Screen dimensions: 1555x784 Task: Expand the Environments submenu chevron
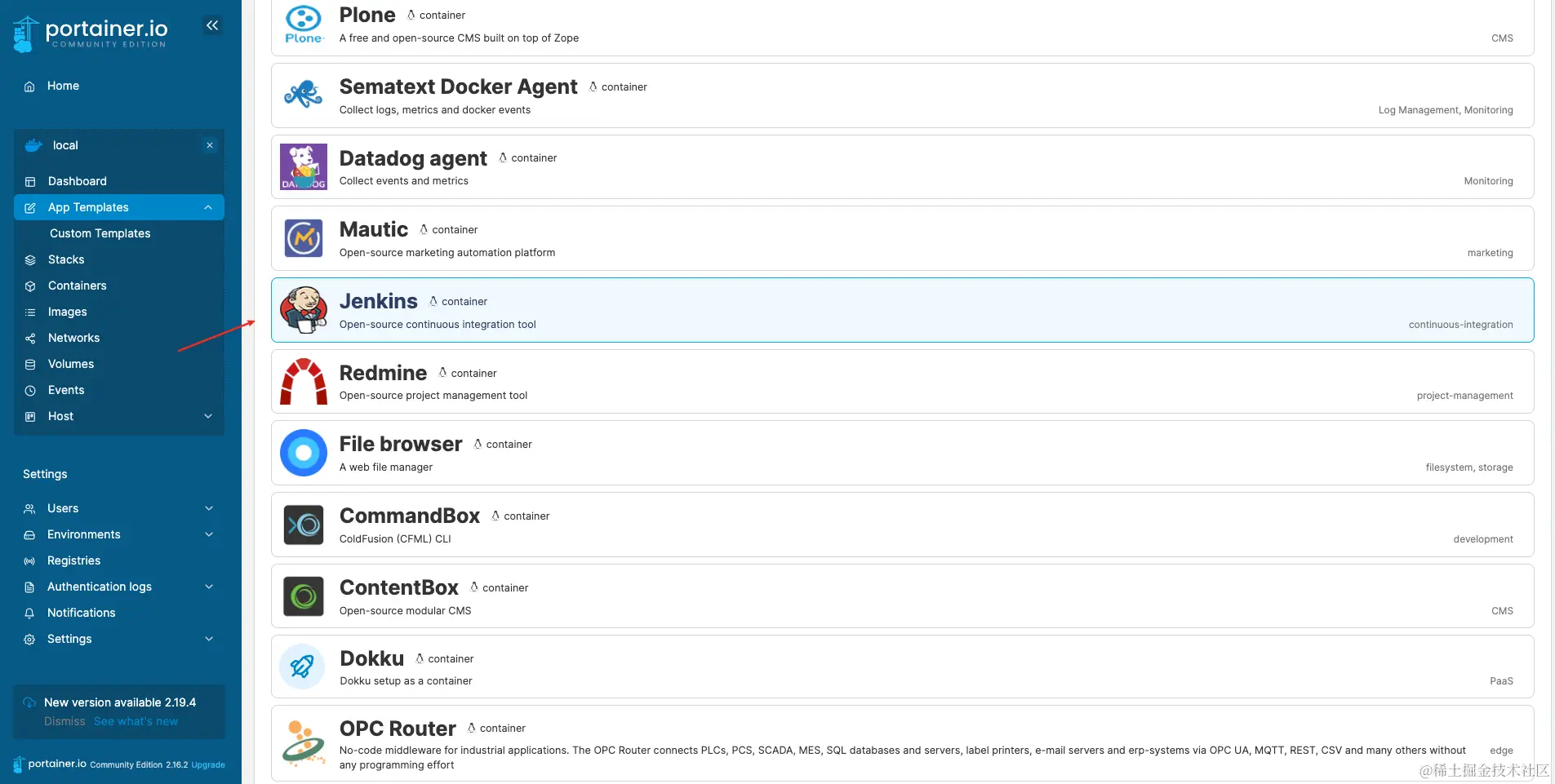pos(209,534)
